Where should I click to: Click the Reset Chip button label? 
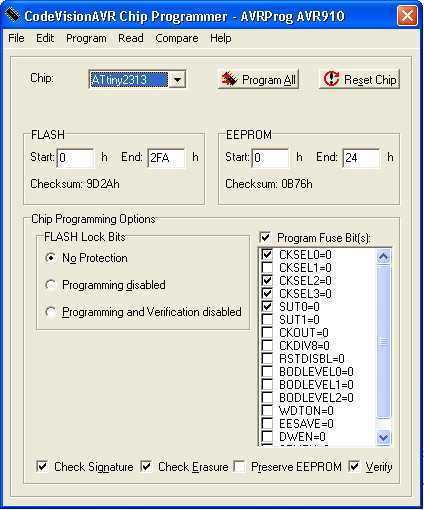point(370,80)
